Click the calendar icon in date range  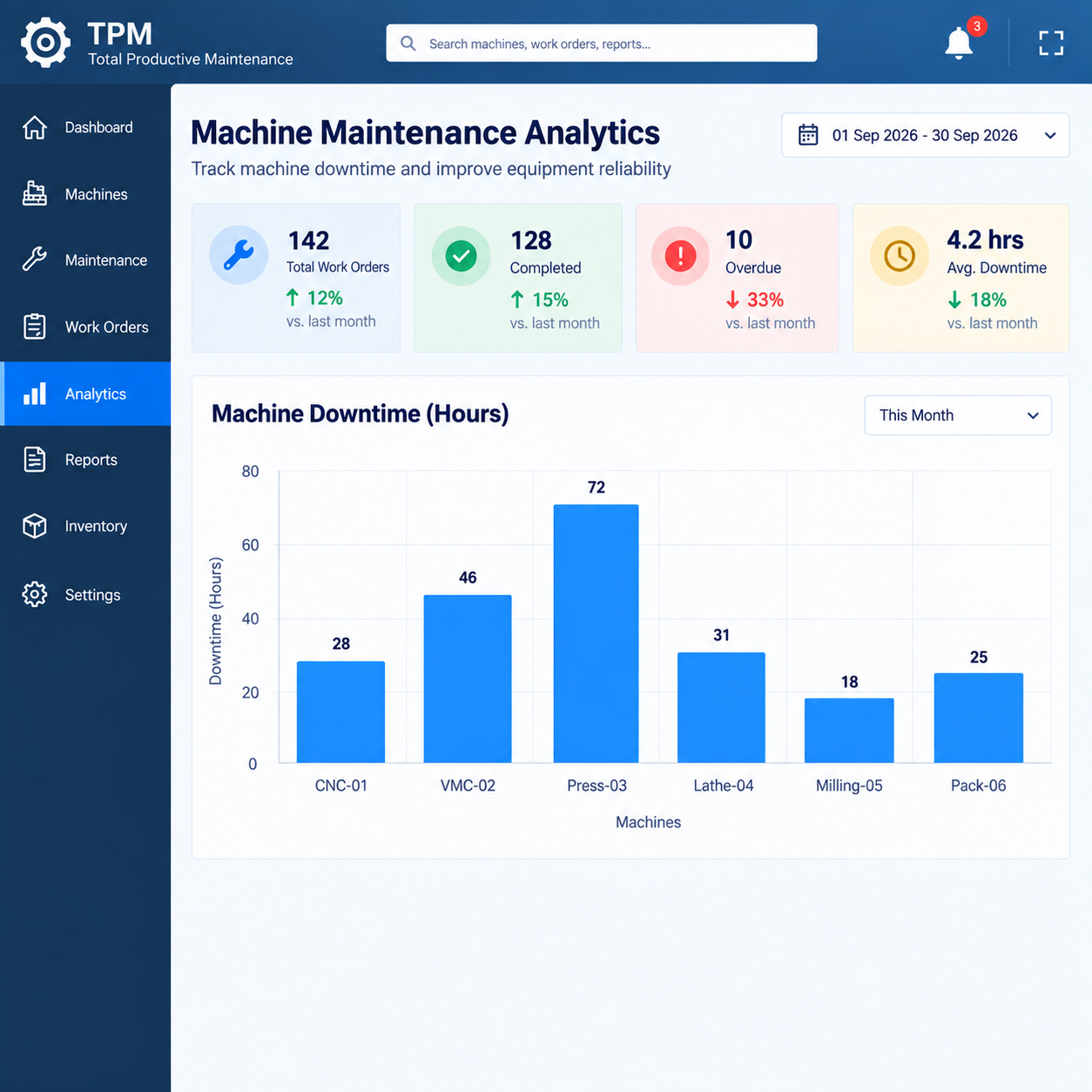point(808,135)
